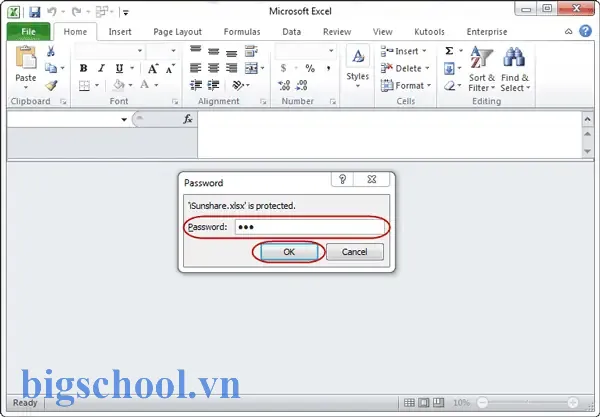Switch to the Enterprise tab
The width and height of the screenshot is (600, 417).
[x=487, y=32]
